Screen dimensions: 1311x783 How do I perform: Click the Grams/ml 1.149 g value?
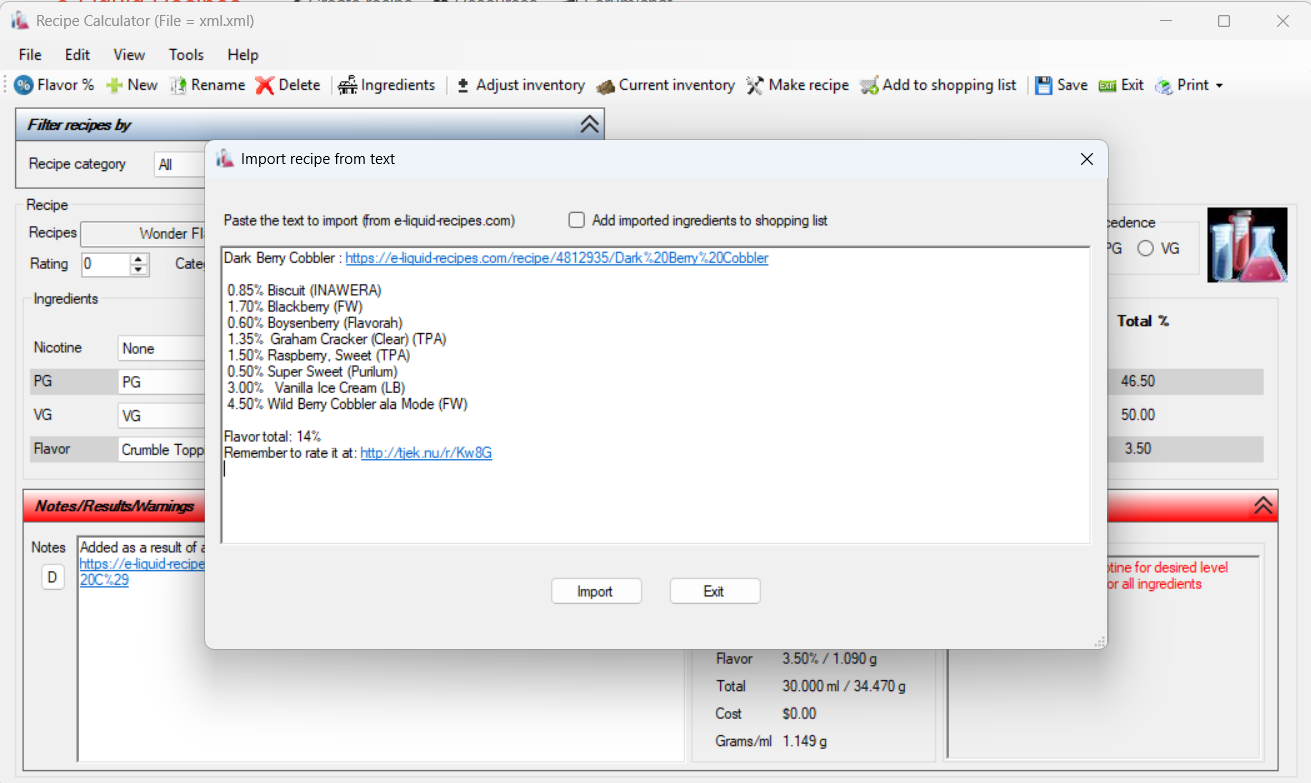(805, 741)
